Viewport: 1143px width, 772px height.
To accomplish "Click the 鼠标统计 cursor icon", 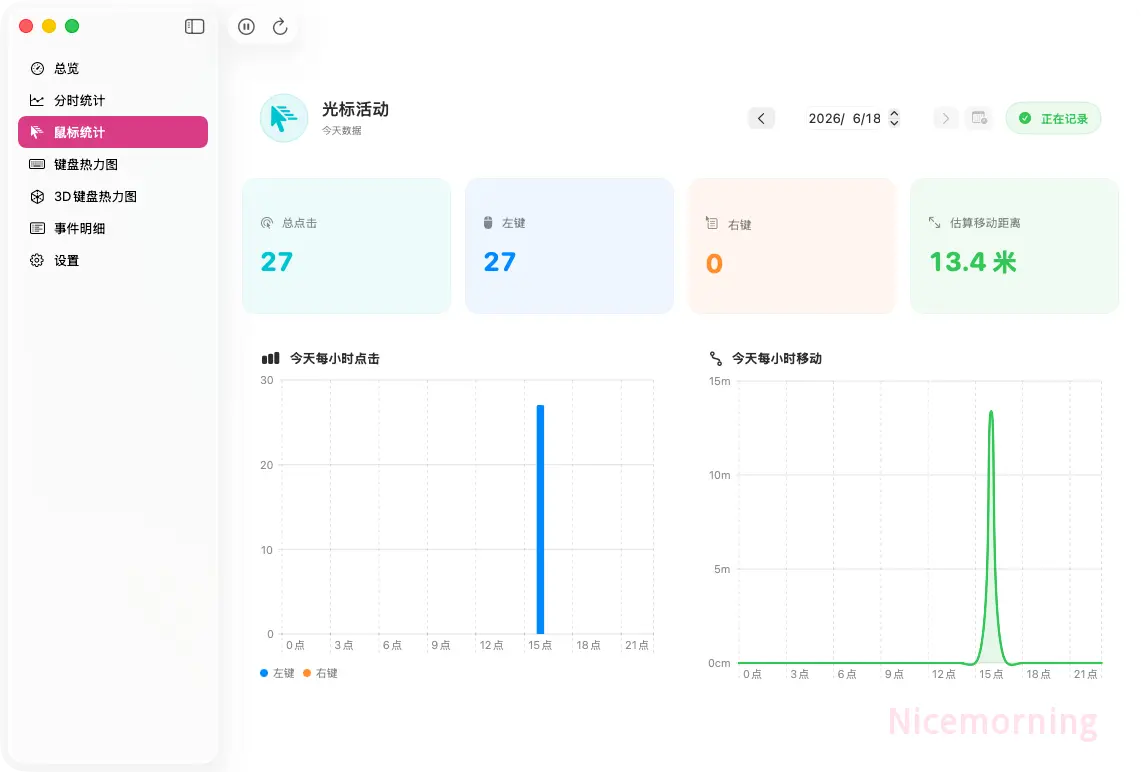I will click(x=36, y=132).
